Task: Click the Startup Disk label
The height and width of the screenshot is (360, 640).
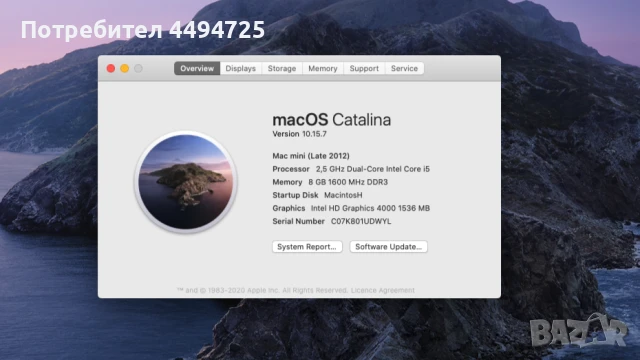Action: click(x=295, y=195)
